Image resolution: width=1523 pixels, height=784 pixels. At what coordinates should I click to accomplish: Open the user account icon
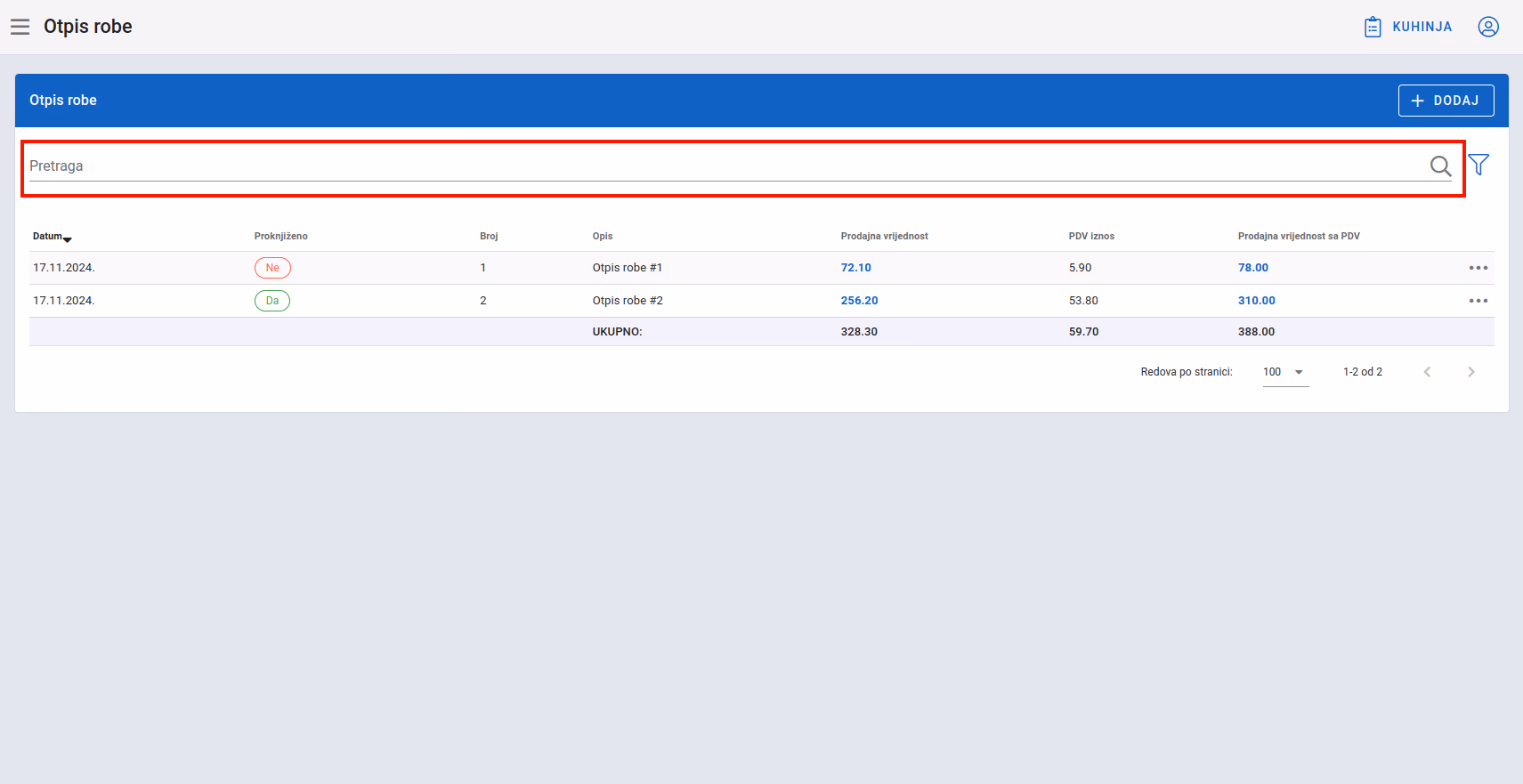[x=1488, y=27]
